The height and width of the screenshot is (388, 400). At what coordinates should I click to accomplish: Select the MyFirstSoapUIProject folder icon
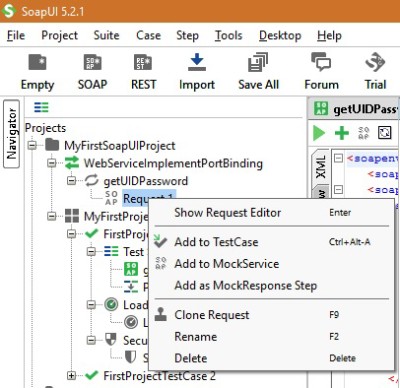pos(52,145)
